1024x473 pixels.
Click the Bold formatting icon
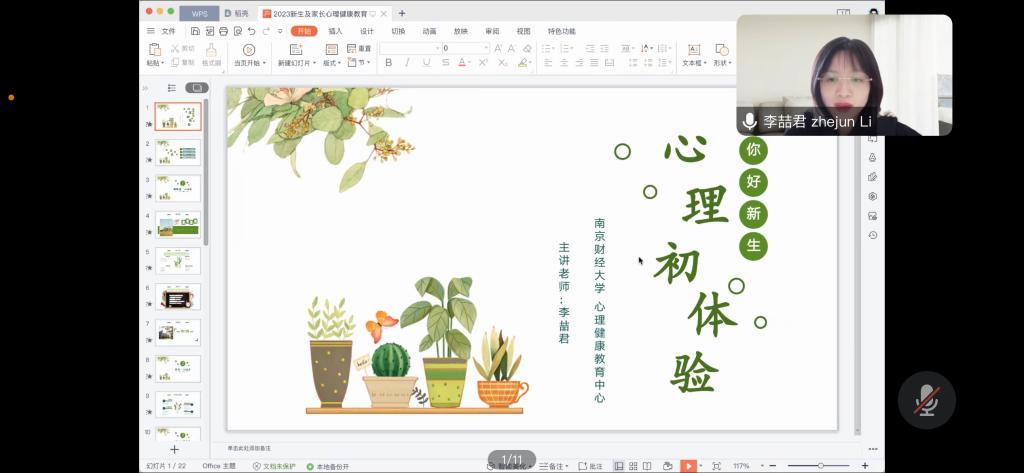[x=387, y=62]
